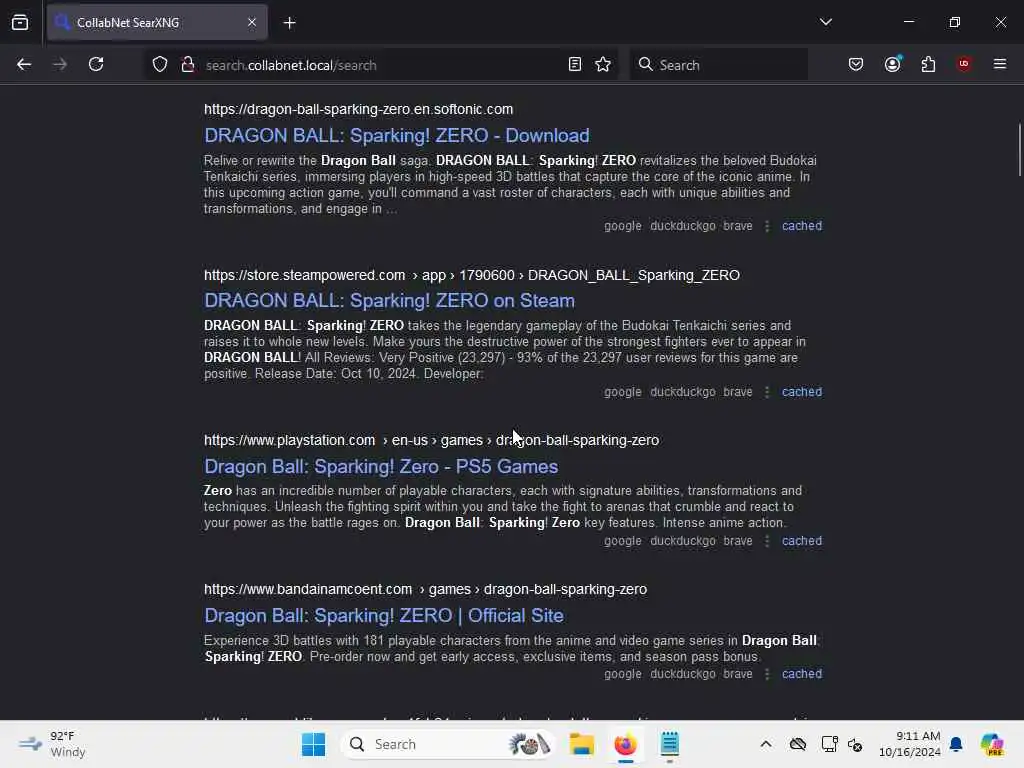1024x768 pixels.
Task: Open Dragon Ball: Sparking! Zero - PS5 Games
Action: tap(381, 466)
